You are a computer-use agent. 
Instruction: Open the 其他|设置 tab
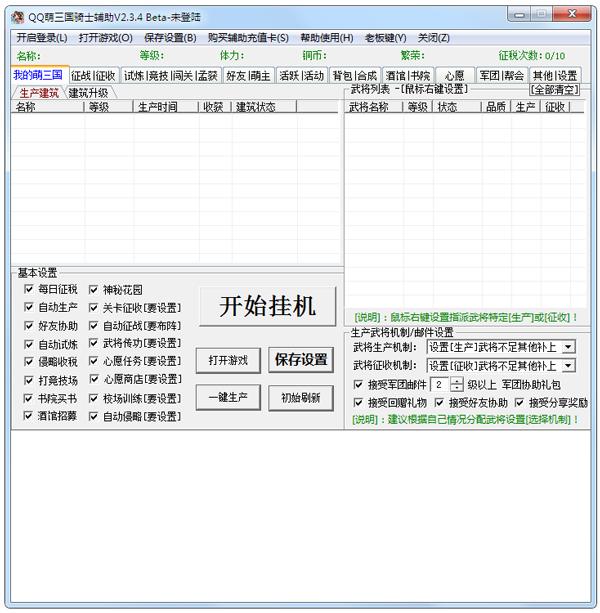[555, 75]
